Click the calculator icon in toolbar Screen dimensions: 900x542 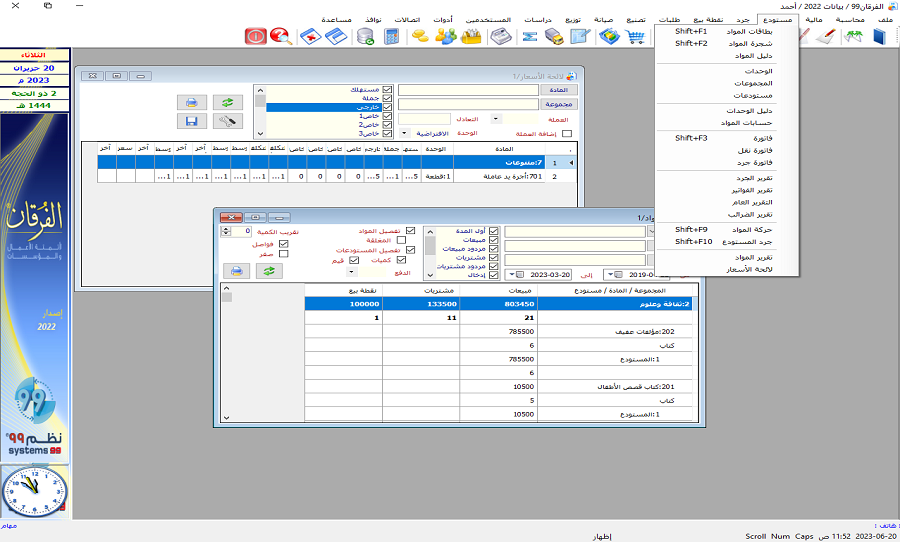pos(392,37)
